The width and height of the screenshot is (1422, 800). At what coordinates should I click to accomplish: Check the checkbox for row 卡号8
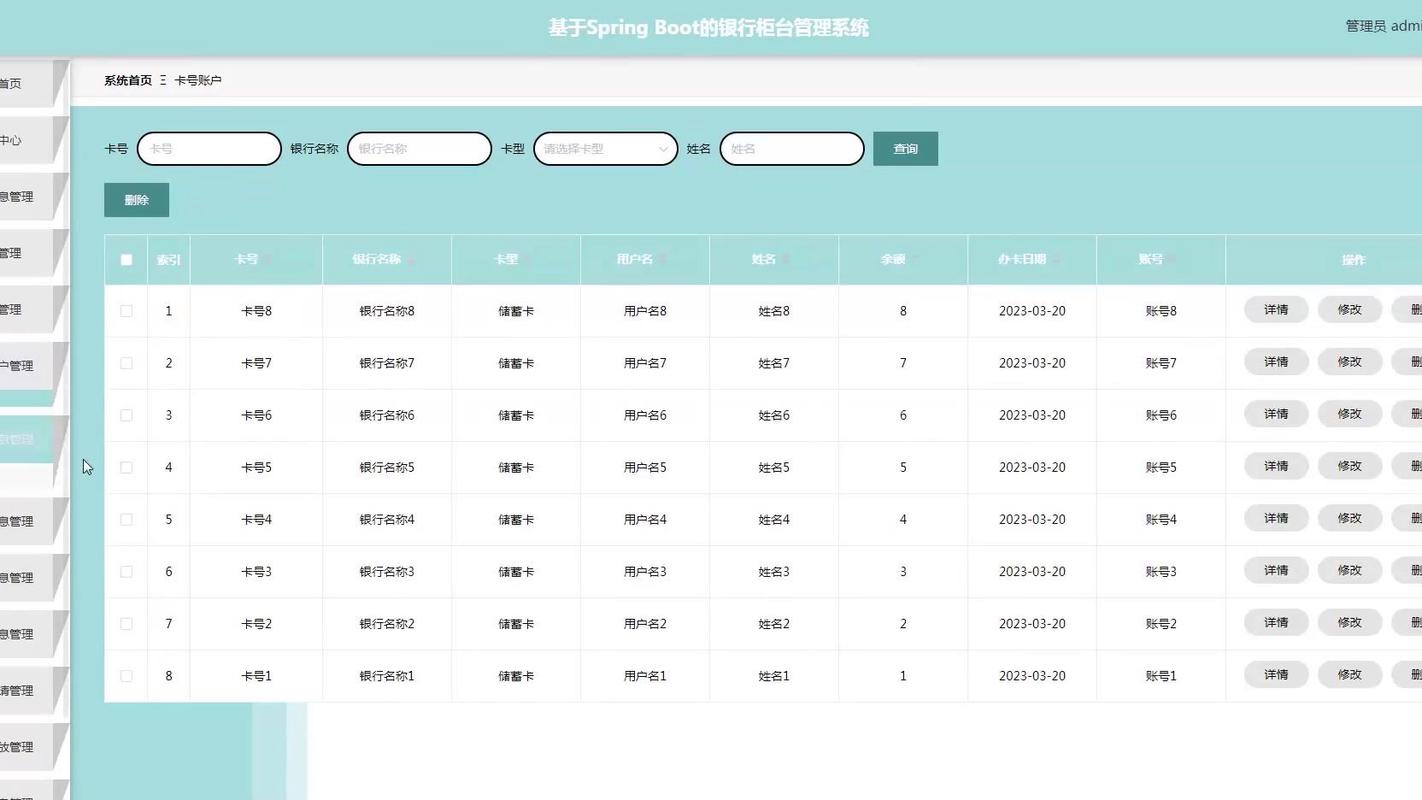click(126, 310)
